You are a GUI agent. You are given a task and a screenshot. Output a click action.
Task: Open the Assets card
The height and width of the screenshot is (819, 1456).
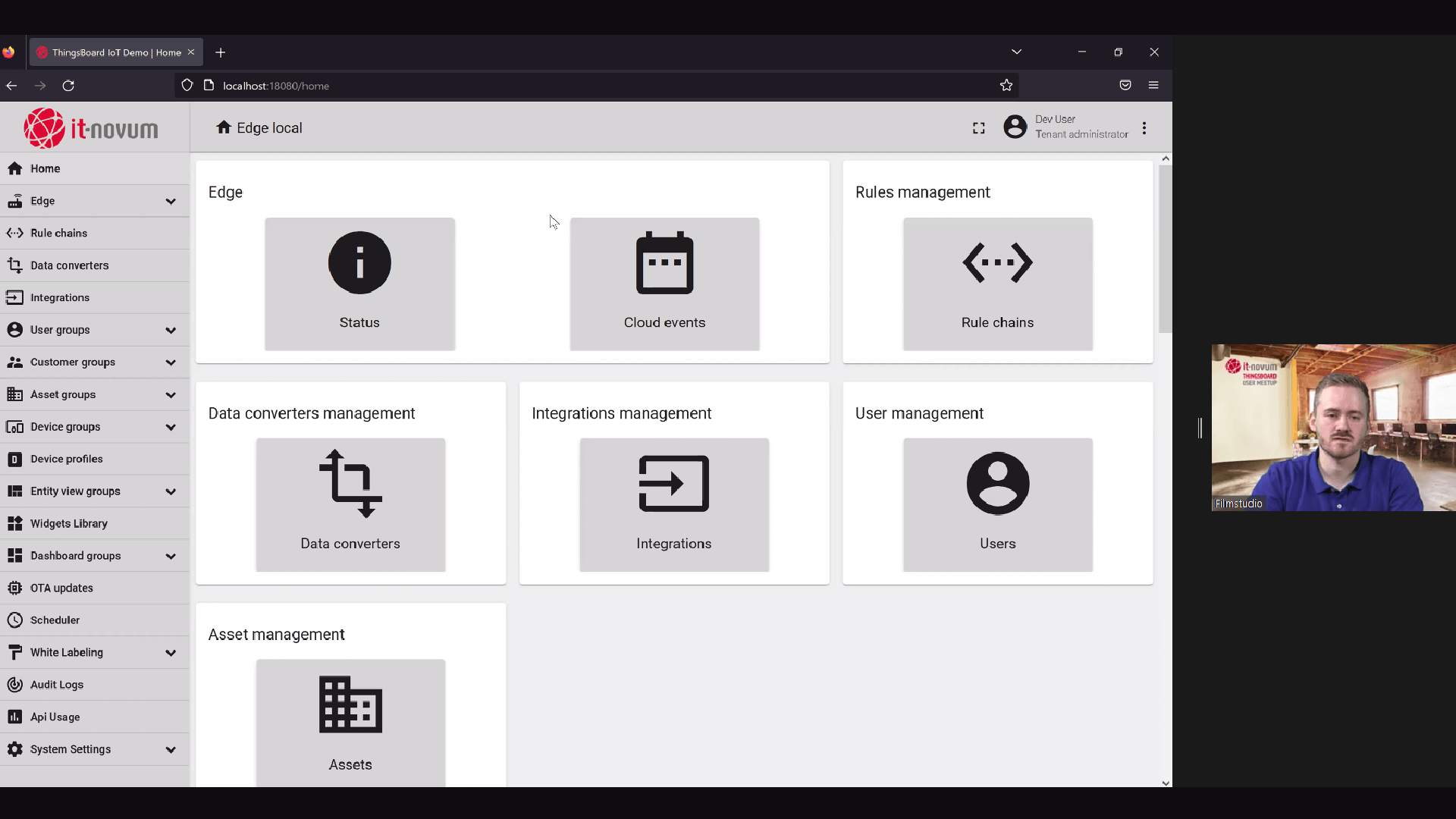(x=350, y=720)
